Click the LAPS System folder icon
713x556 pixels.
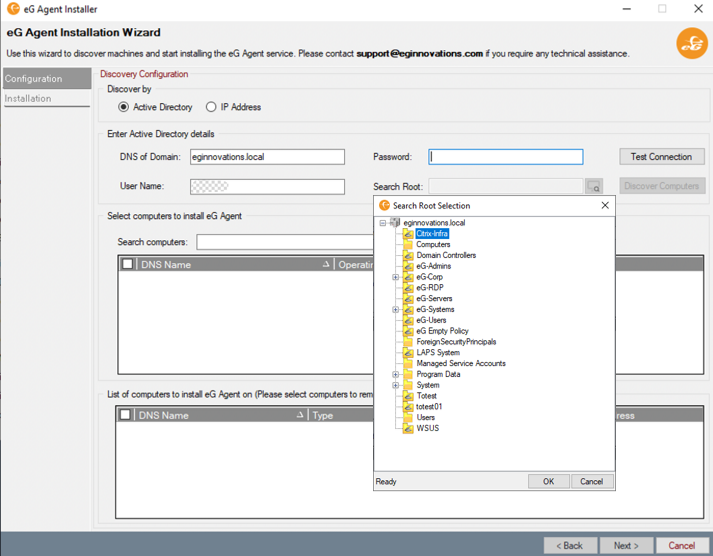pyautogui.click(x=408, y=353)
